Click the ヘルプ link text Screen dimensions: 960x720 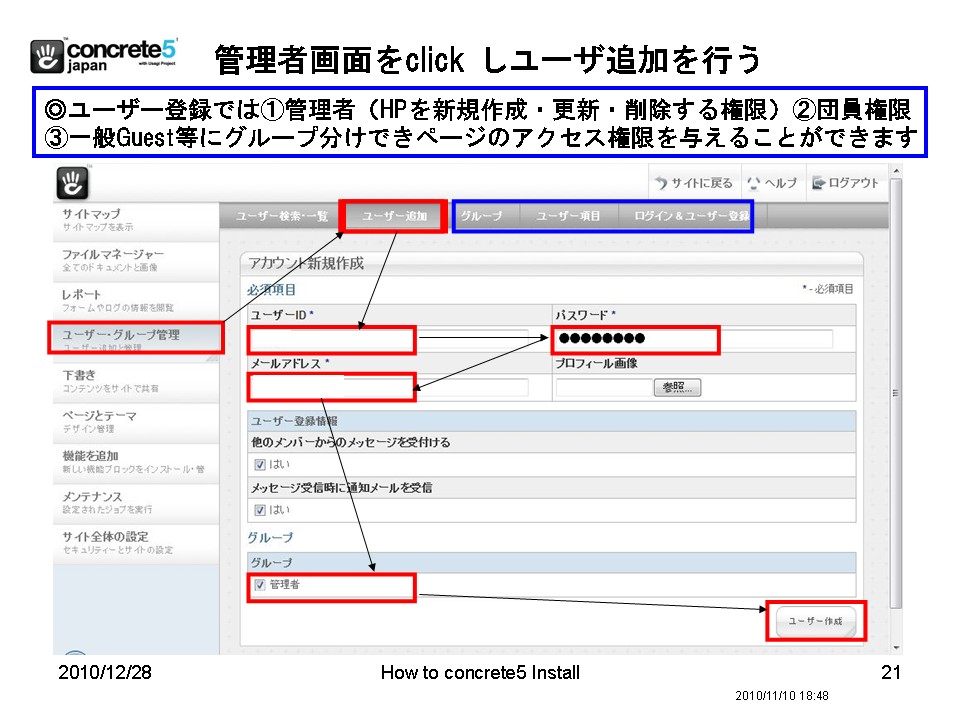781,183
